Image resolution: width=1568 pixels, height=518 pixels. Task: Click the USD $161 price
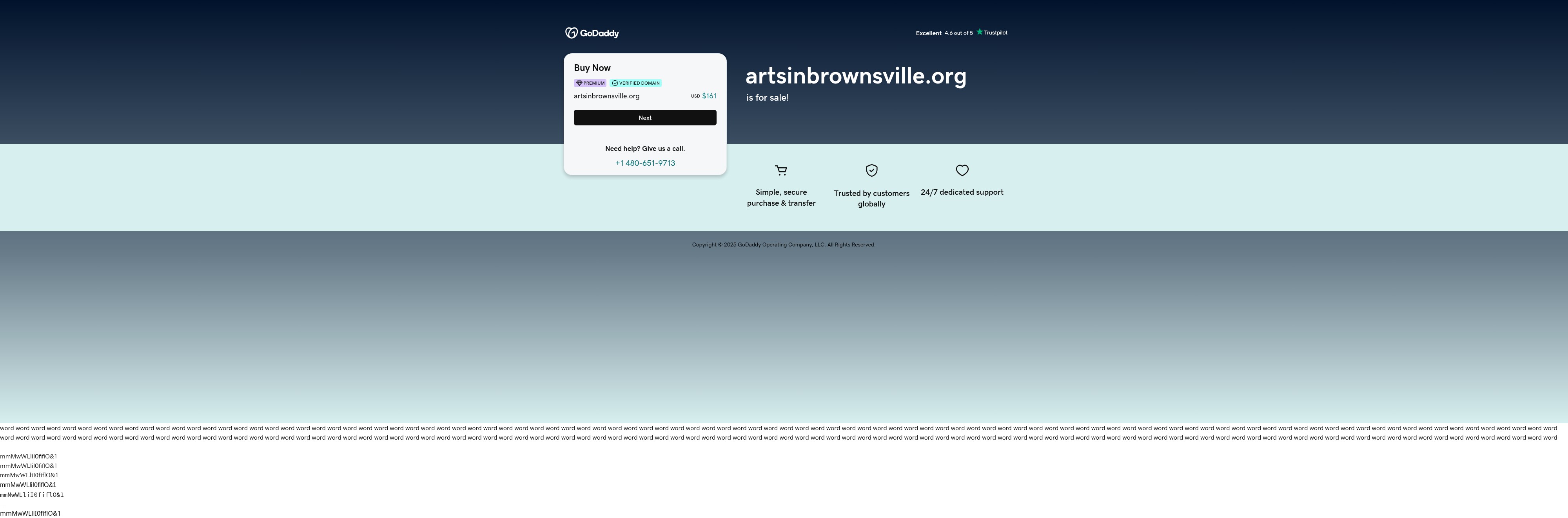point(703,96)
